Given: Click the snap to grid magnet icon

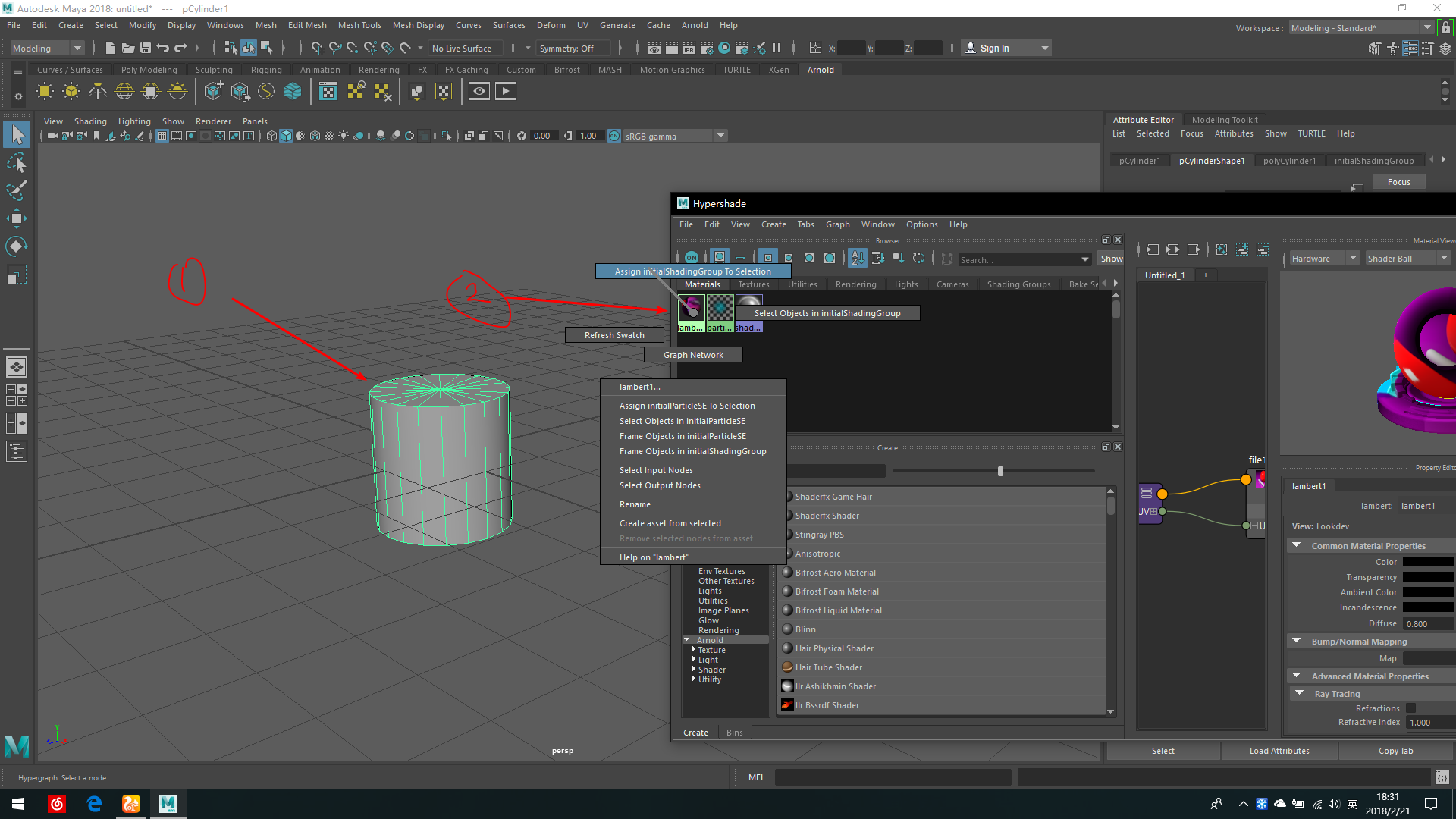Looking at the screenshot, I should click(318, 48).
